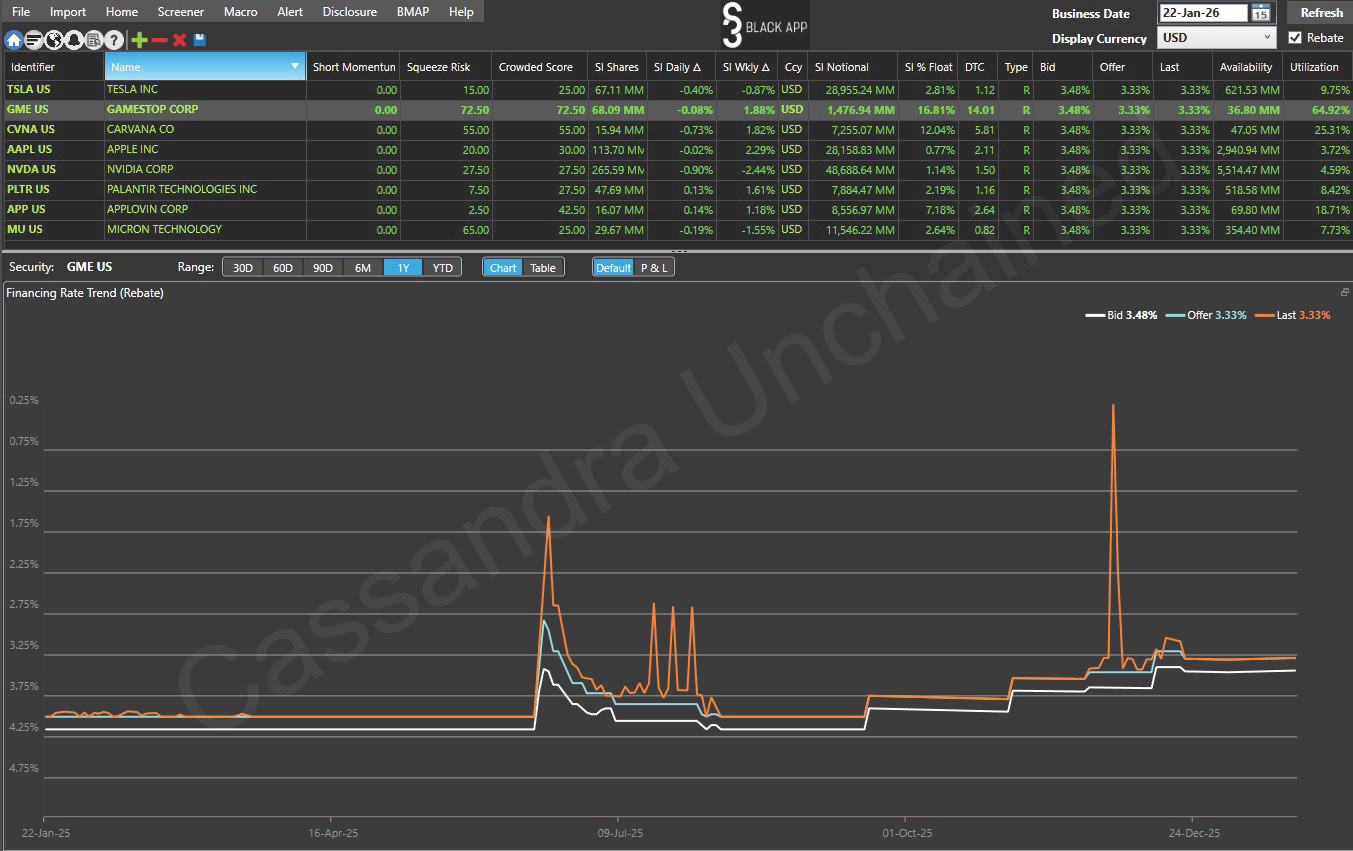Image resolution: width=1353 pixels, height=851 pixels.
Task: Remove a row using red minus icon
Action: pos(159,40)
